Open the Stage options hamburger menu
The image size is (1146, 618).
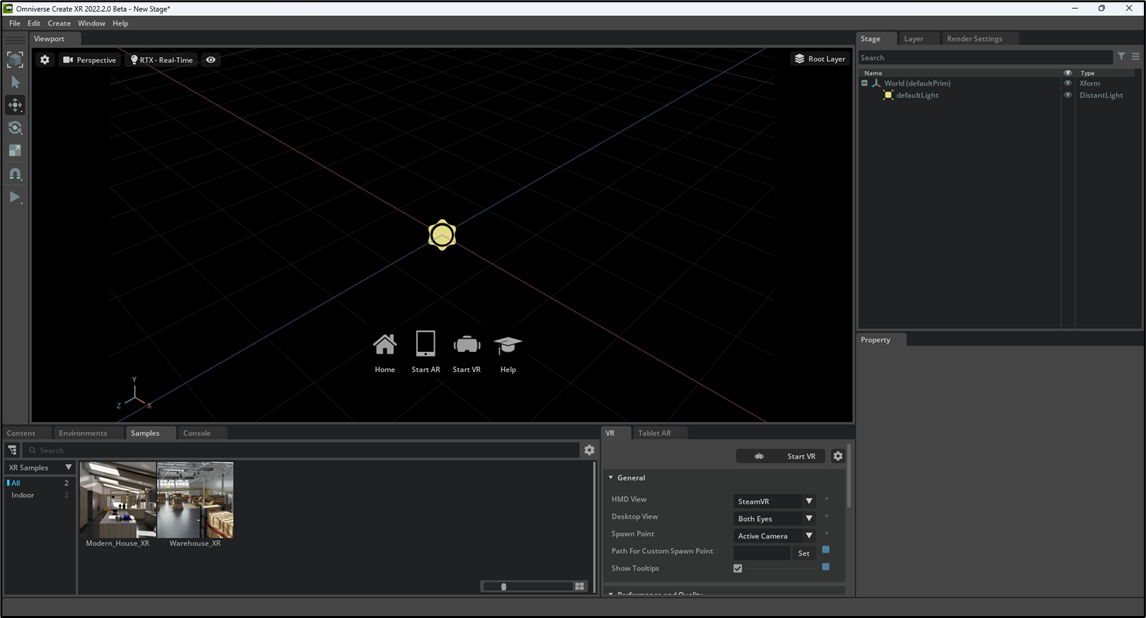1136,56
